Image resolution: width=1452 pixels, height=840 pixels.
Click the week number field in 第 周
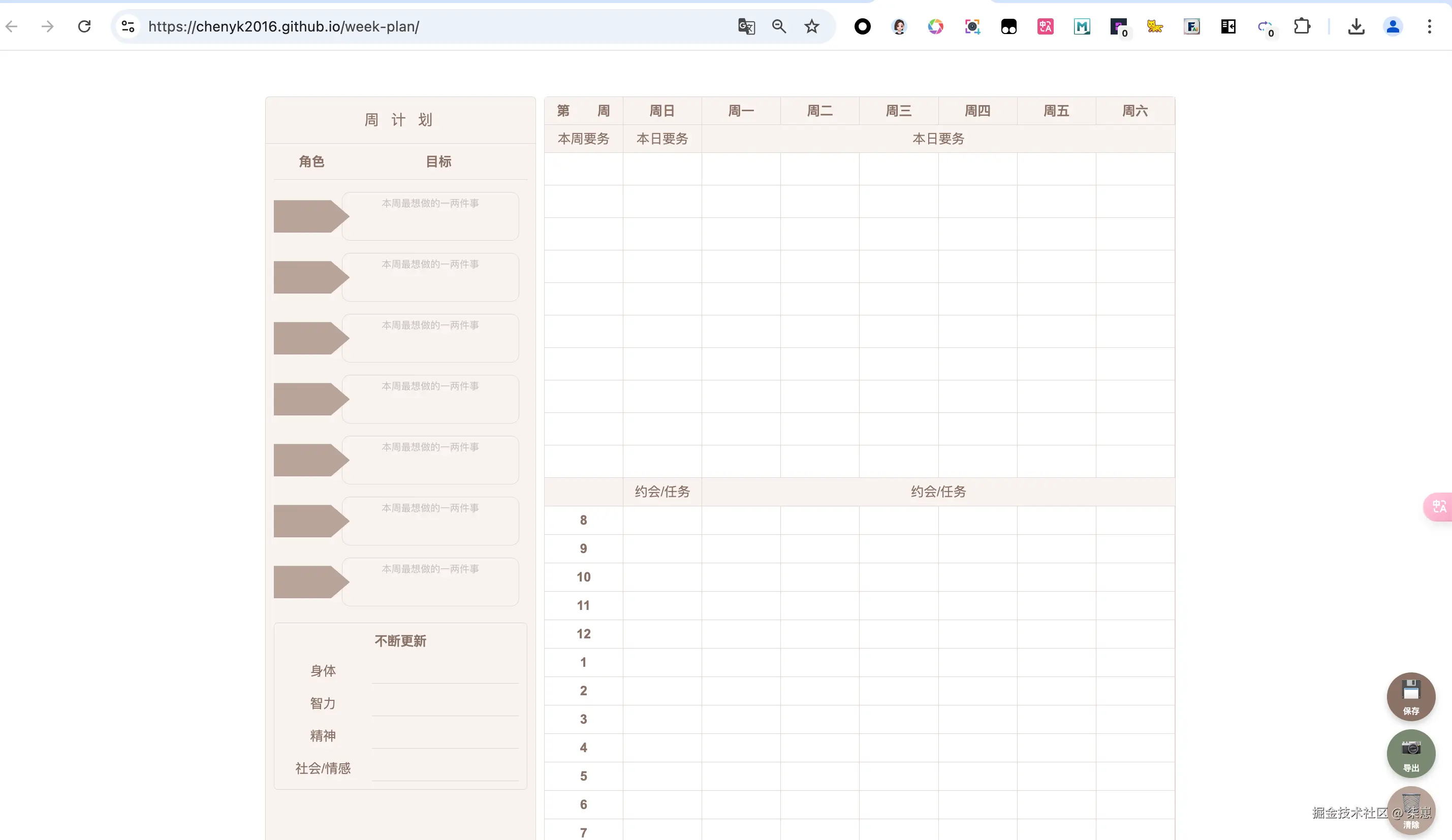pos(583,111)
